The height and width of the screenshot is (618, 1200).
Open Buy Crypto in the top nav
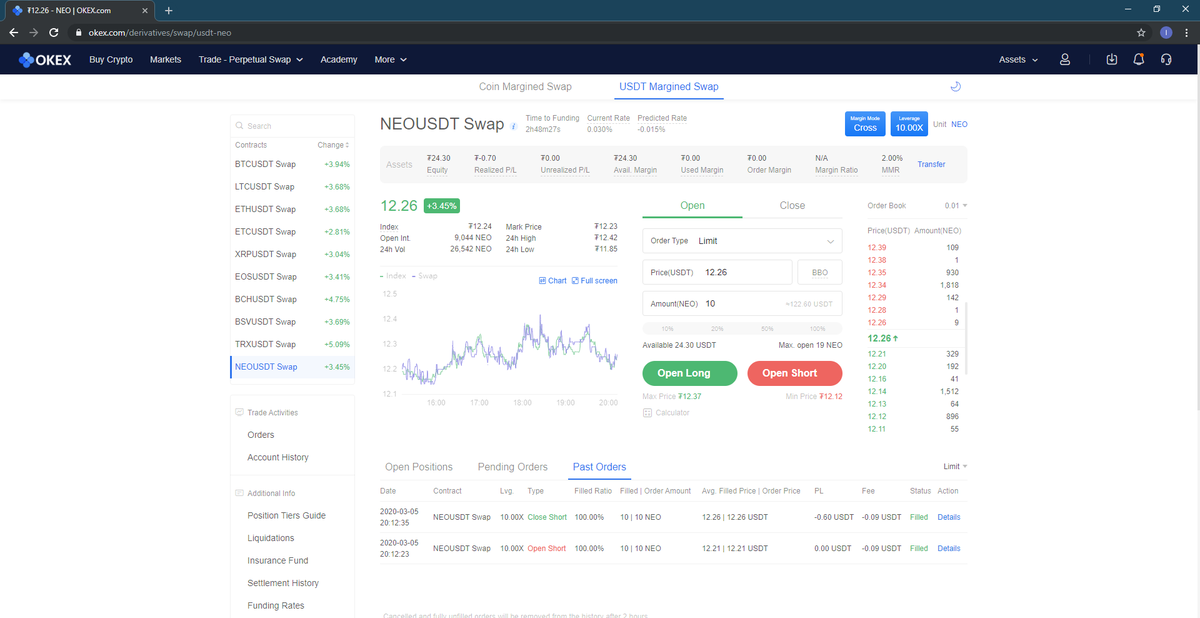(x=111, y=60)
